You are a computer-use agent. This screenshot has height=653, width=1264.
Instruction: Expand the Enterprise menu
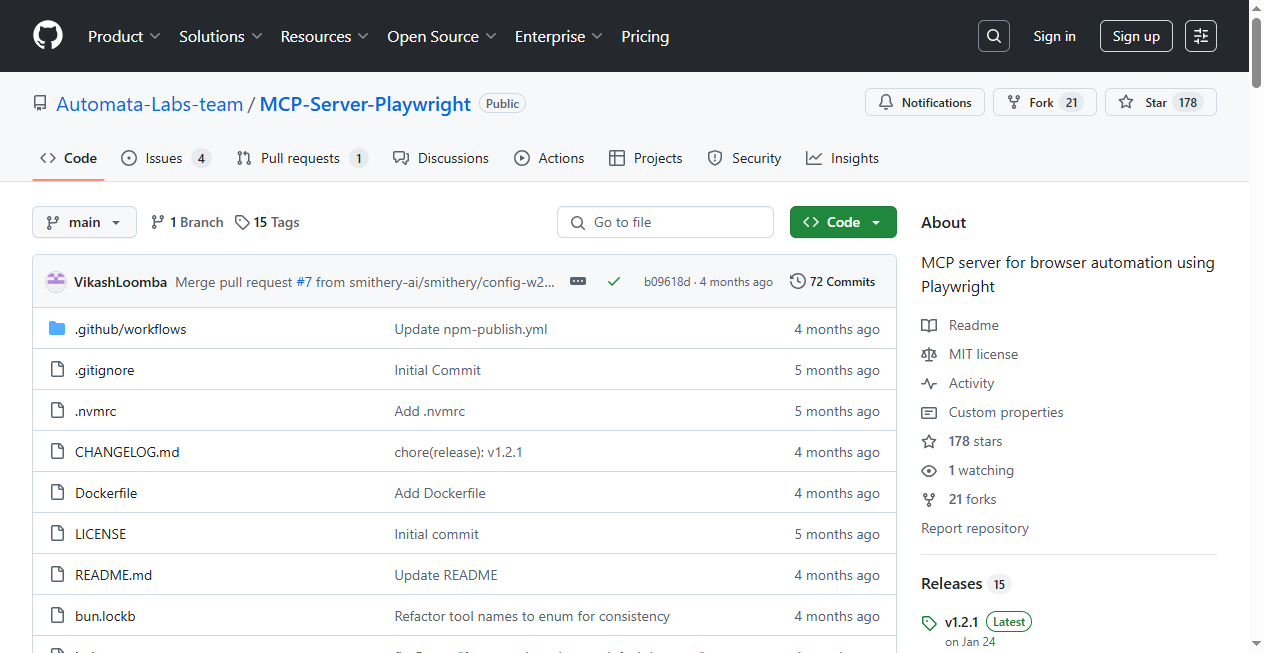coord(558,36)
